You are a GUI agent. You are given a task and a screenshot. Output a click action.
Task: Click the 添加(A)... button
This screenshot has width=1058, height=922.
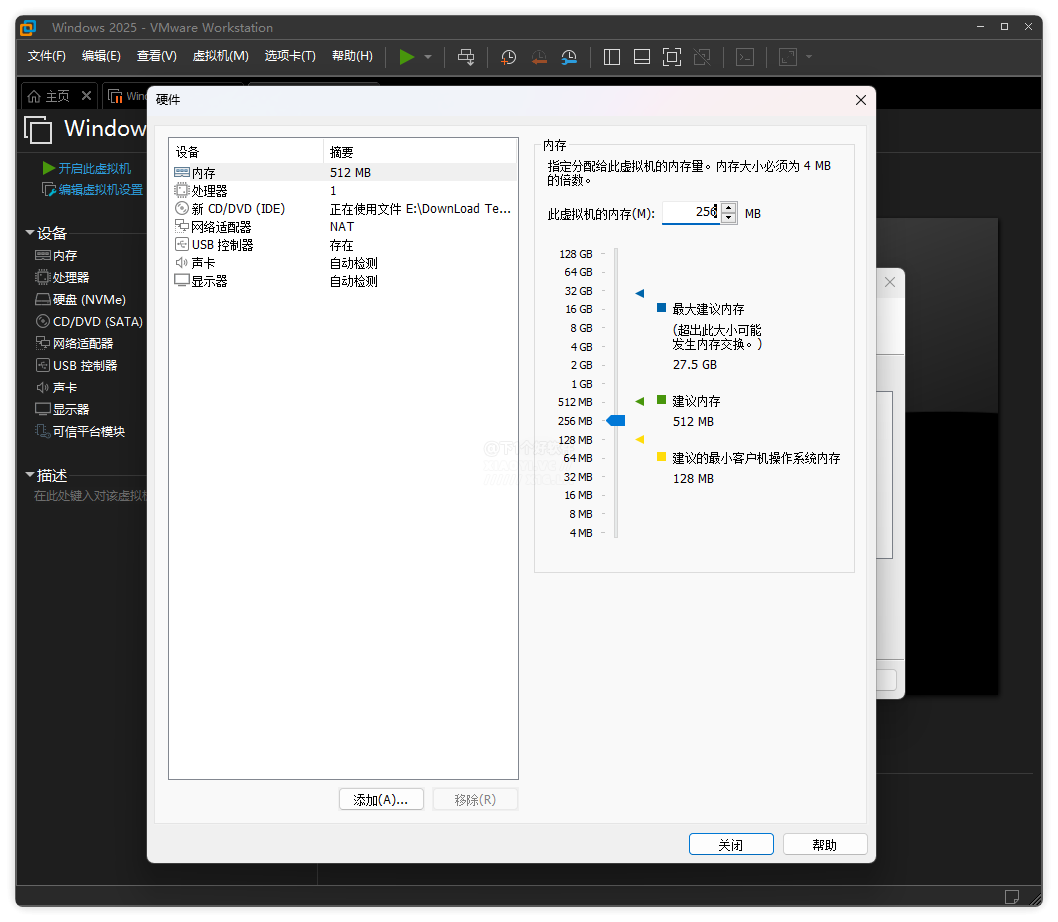coord(381,800)
